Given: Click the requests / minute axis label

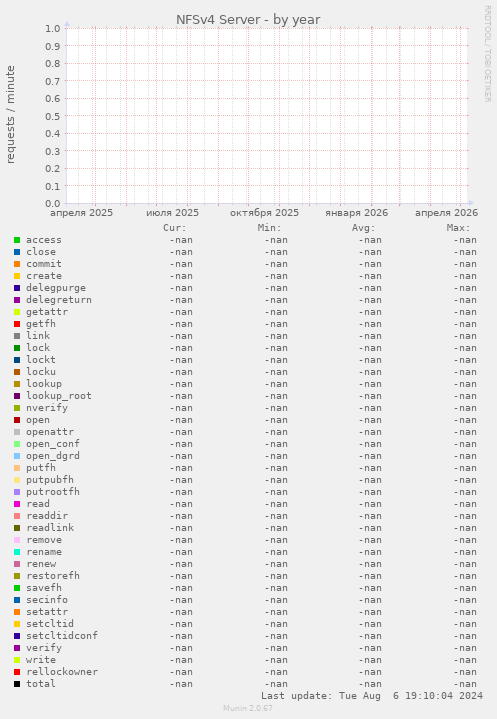Looking at the screenshot, I should (x=11, y=115).
